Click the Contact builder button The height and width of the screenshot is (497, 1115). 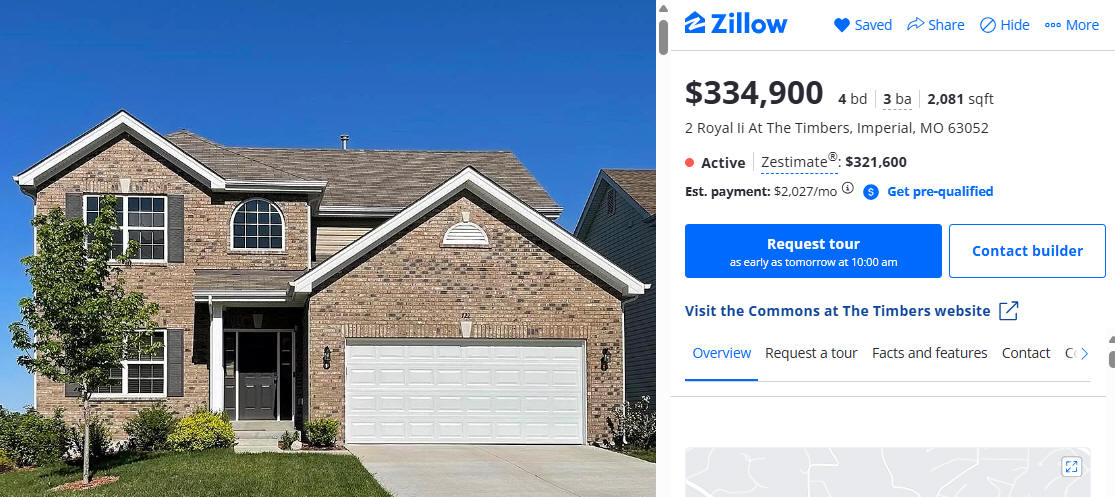[x=1028, y=251]
